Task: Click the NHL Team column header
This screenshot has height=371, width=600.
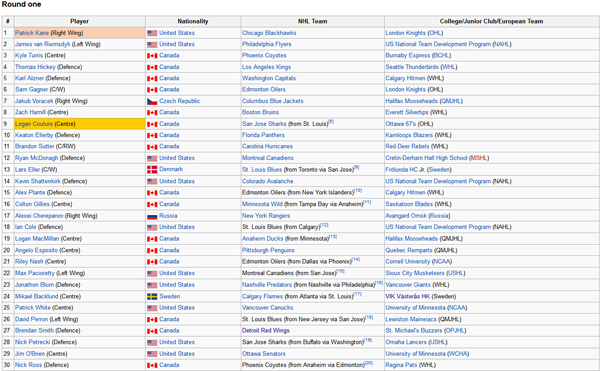Action: coord(313,21)
